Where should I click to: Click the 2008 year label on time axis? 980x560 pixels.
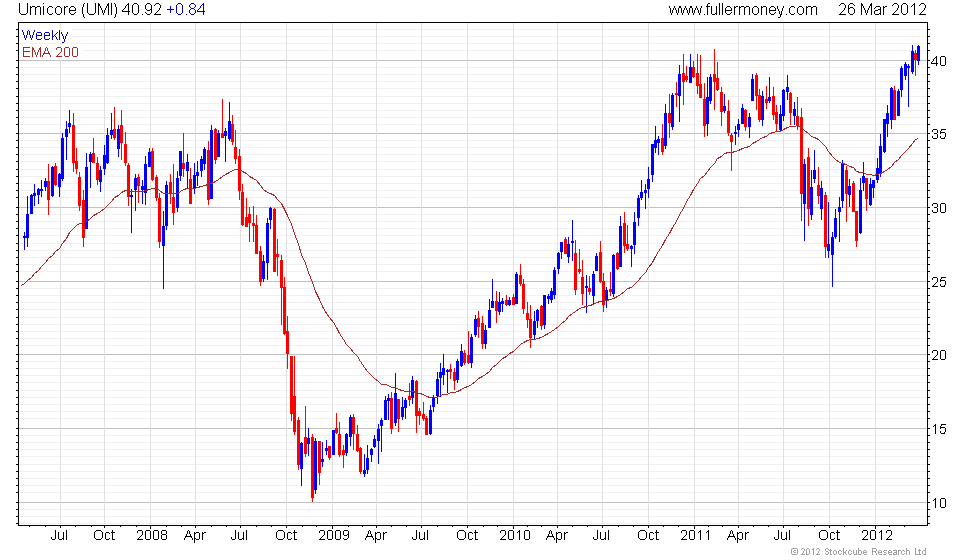(152, 536)
